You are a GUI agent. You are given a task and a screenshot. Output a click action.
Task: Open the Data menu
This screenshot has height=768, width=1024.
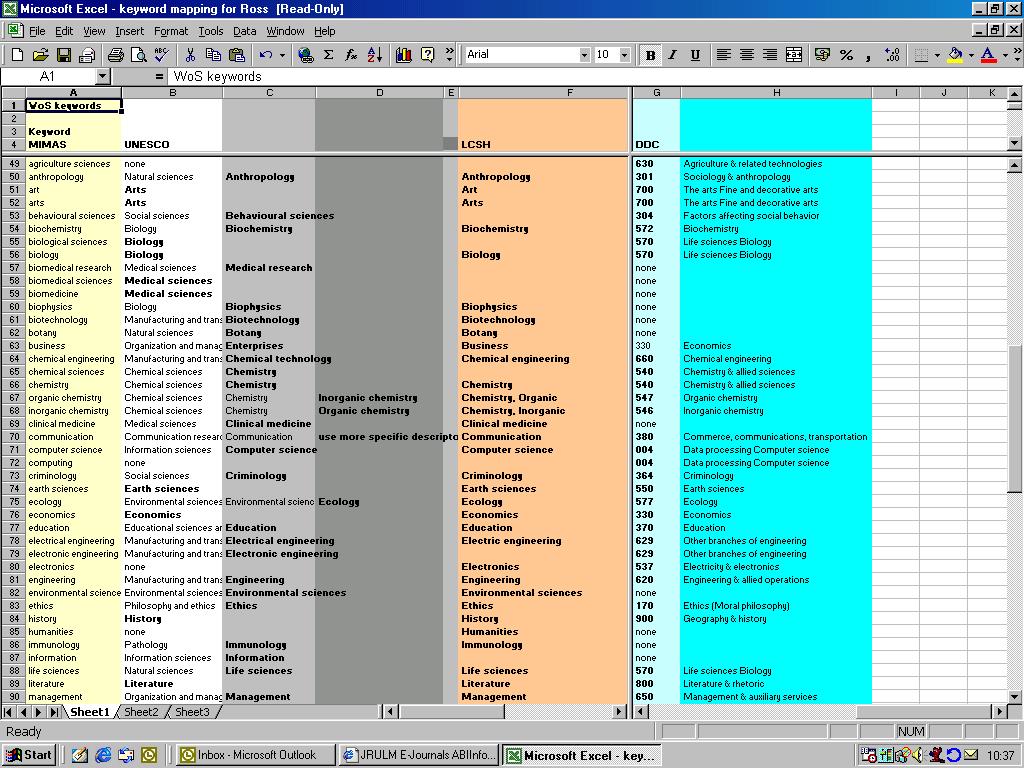[244, 31]
